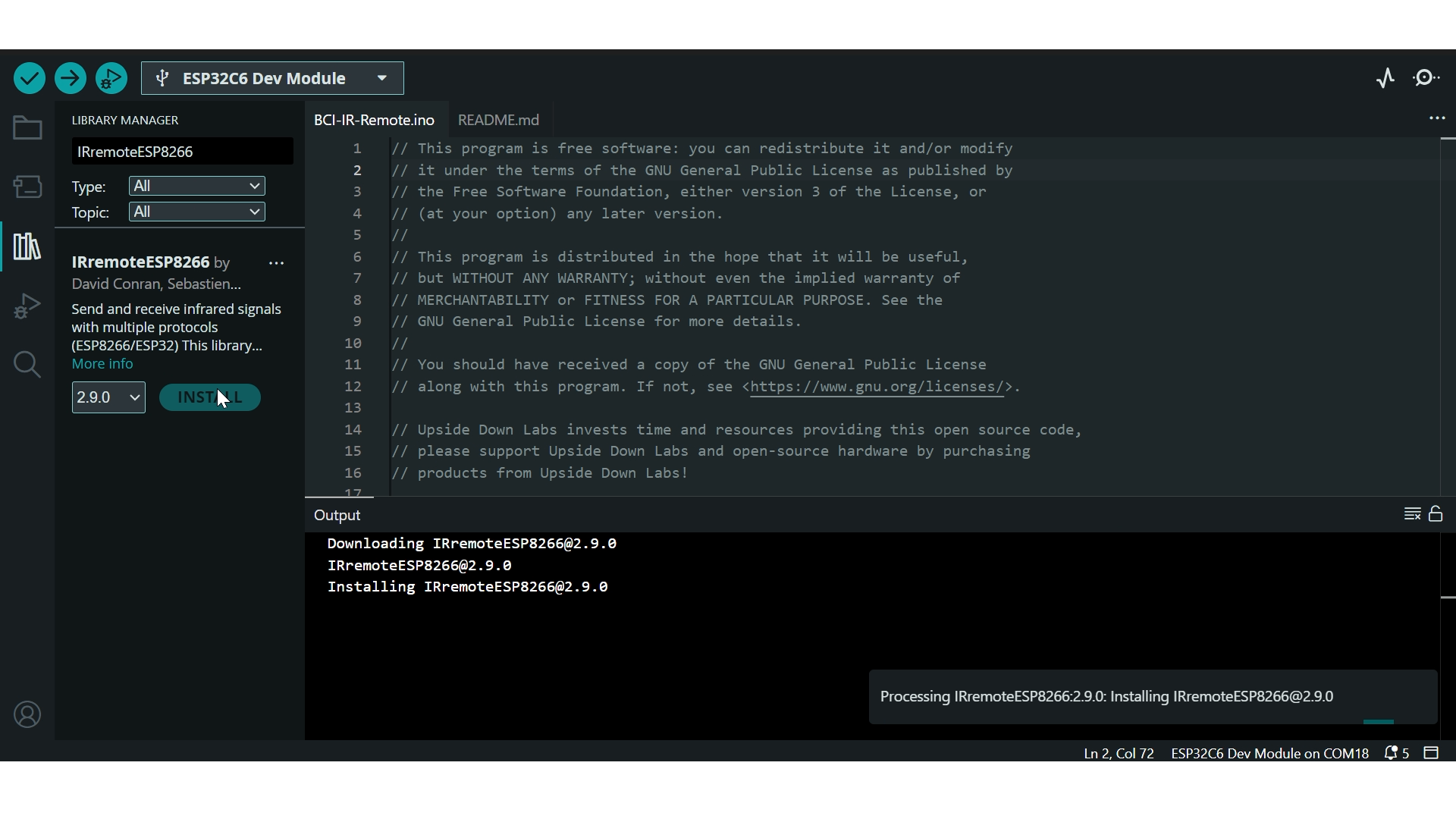1456x819 pixels.
Task: Click the INSTALL button
Action: tap(210, 397)
